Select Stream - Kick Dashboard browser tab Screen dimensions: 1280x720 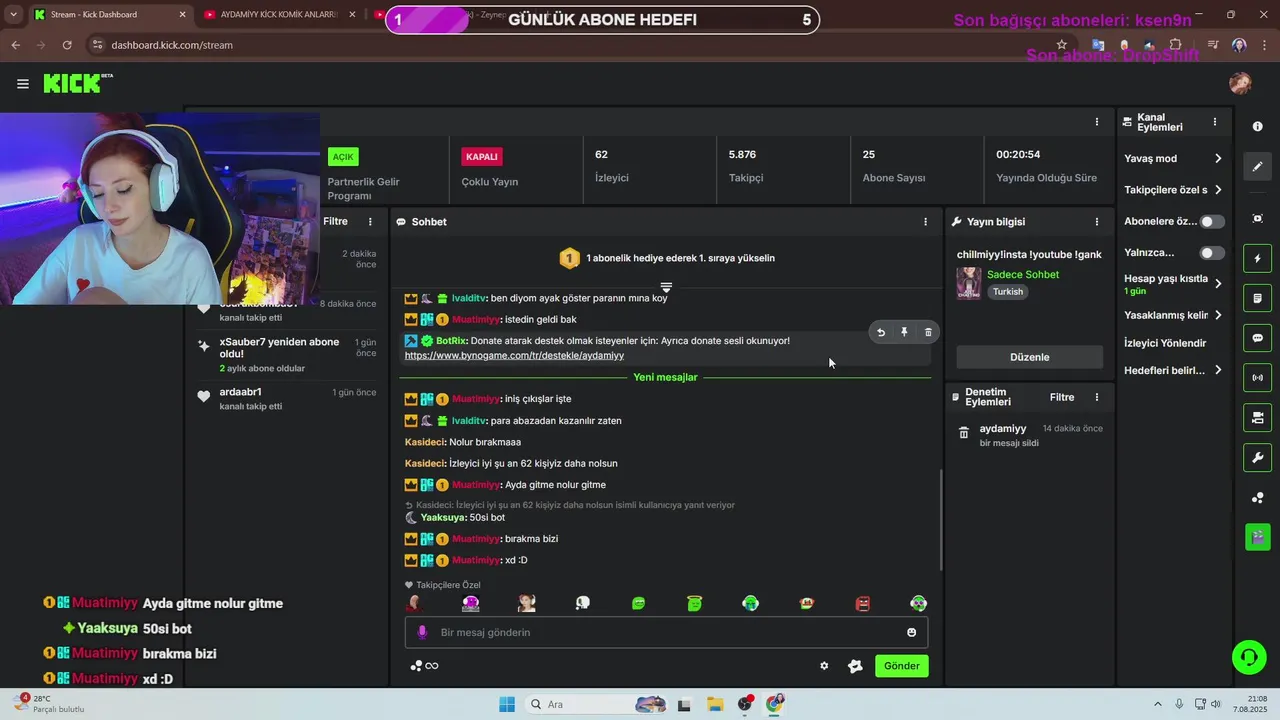coord(109,15)
